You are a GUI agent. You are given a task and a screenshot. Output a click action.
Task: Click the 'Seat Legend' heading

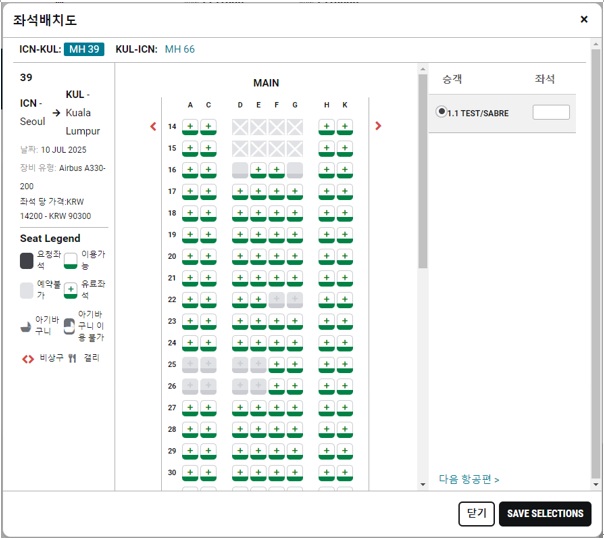pos(50,238)
